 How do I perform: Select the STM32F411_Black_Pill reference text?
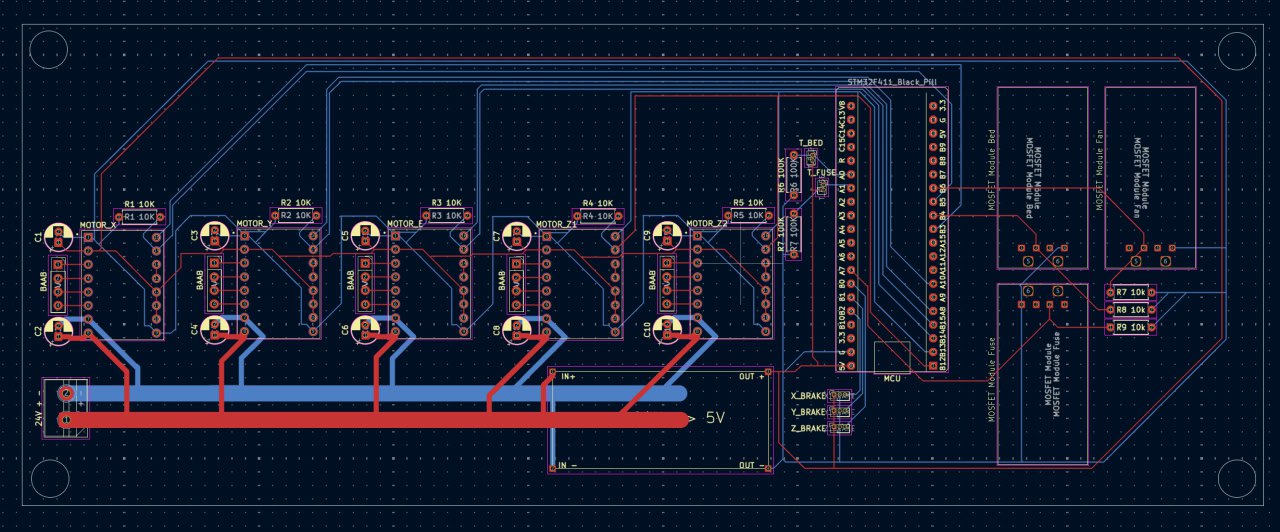pos(892,81)
